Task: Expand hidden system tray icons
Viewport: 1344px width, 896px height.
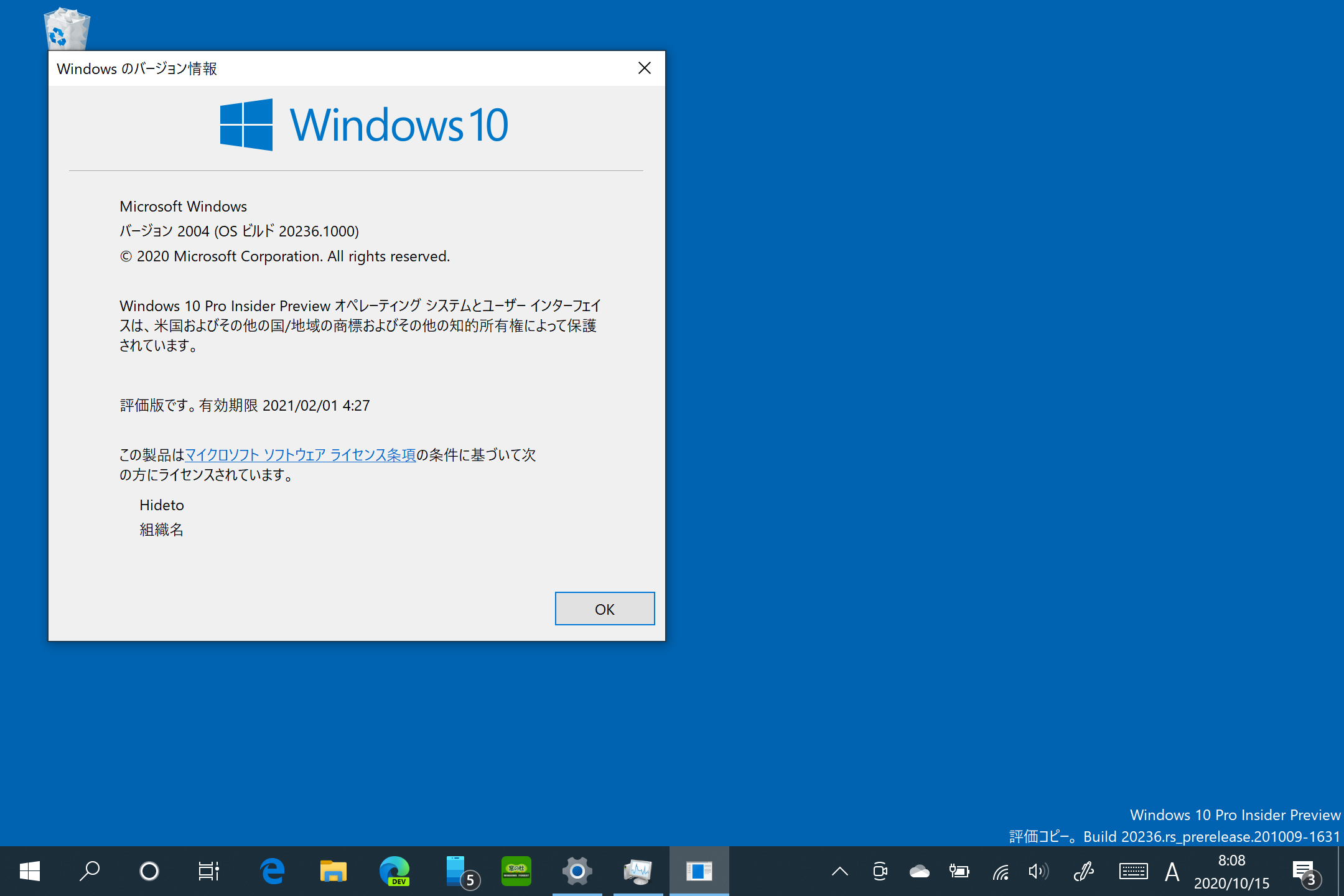Action: coord(840,871)
